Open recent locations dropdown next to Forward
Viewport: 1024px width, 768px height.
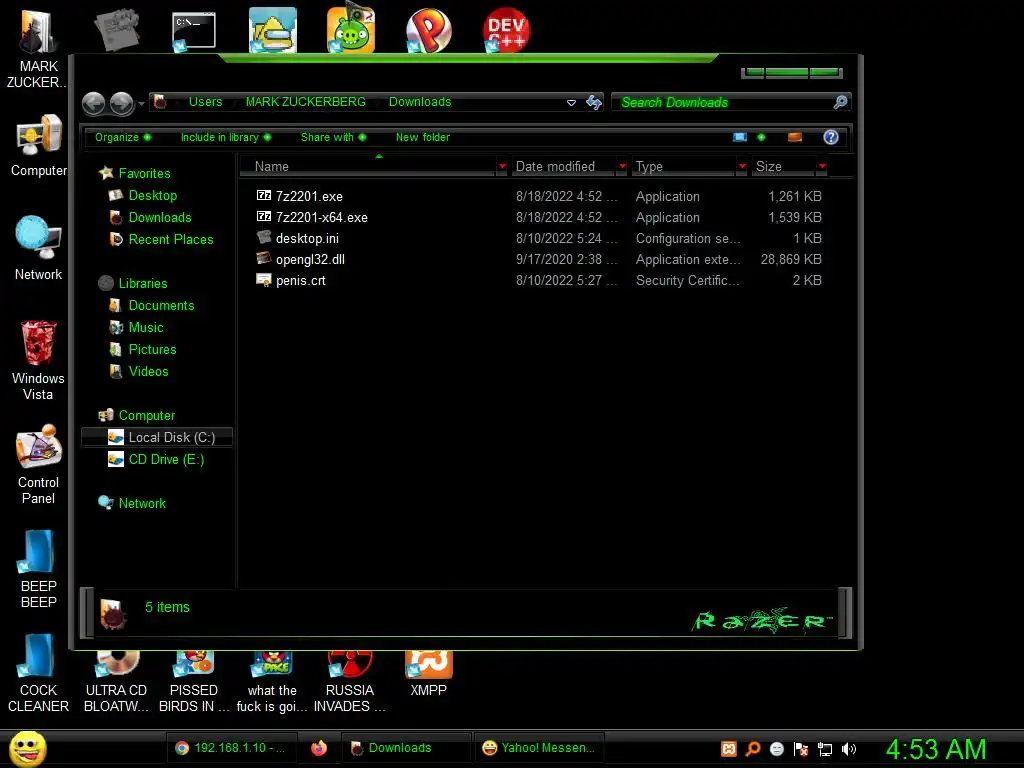(x=141, y=103)
